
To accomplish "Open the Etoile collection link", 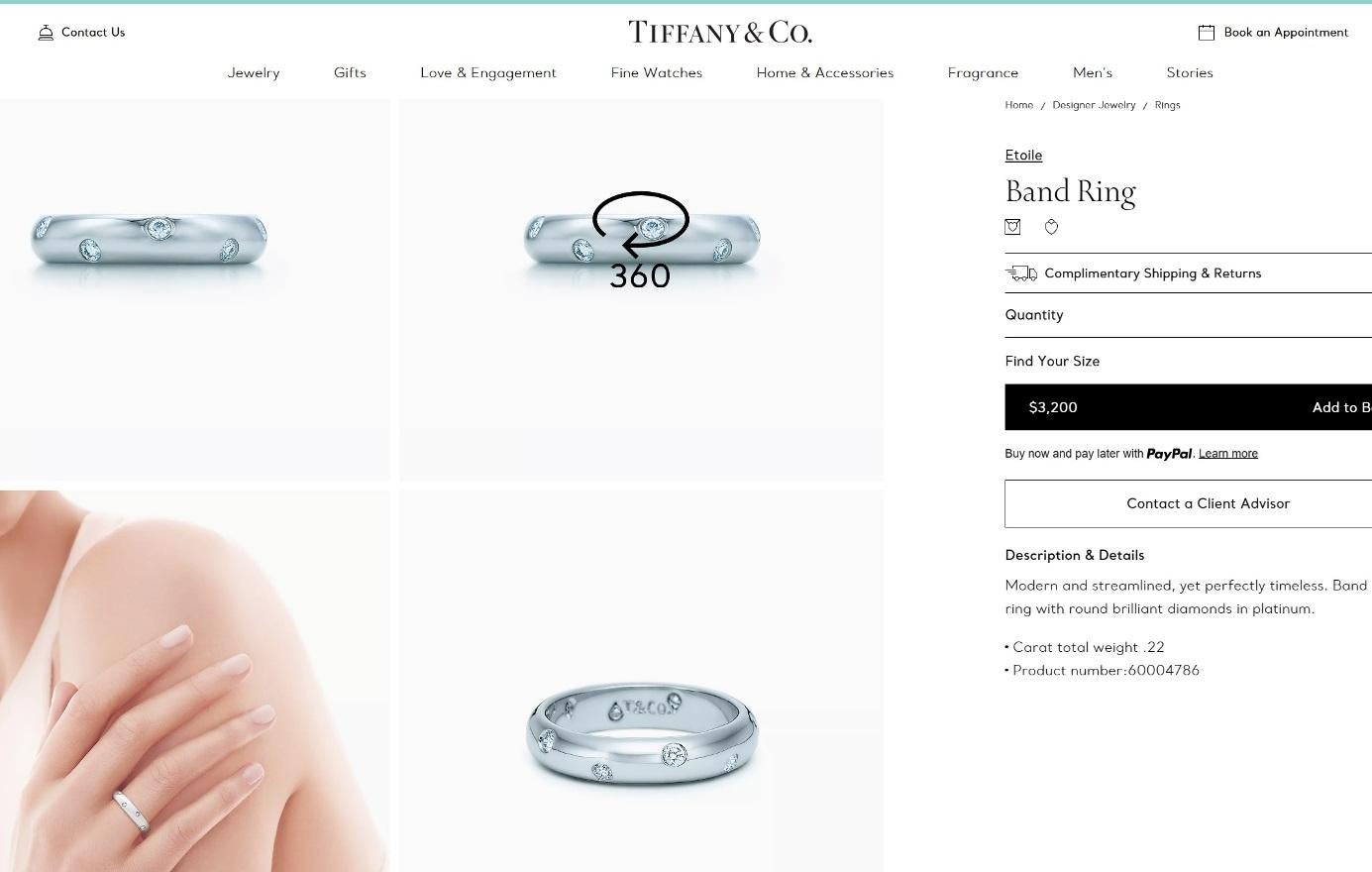I will tap(1023, 156).
